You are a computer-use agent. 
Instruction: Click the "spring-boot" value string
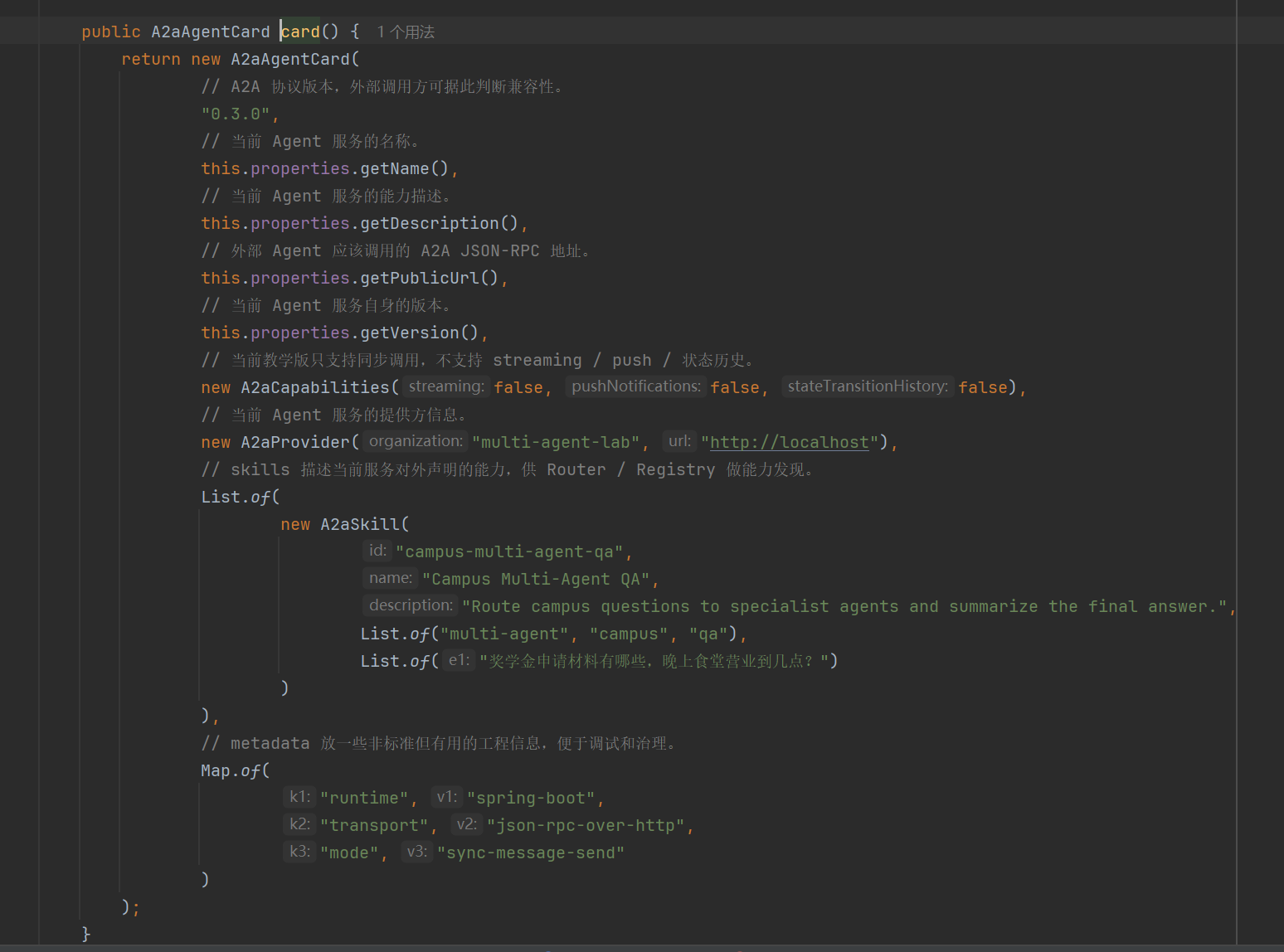(x=530, y=798)
